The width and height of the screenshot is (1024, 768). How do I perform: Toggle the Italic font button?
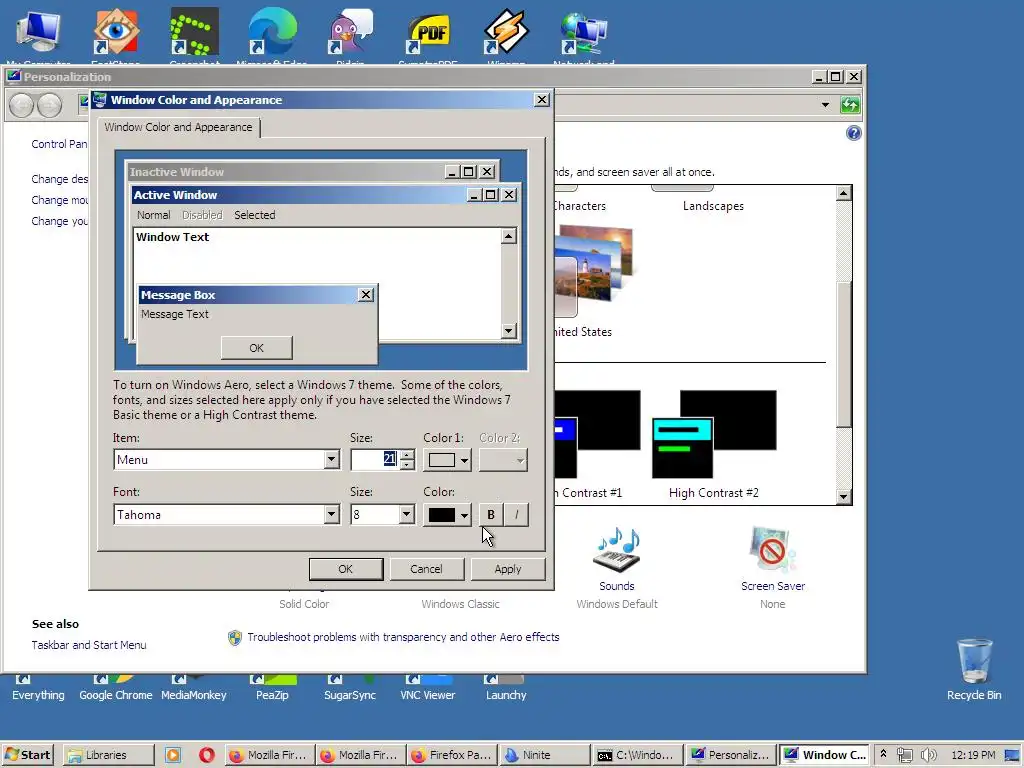point(516,515)
